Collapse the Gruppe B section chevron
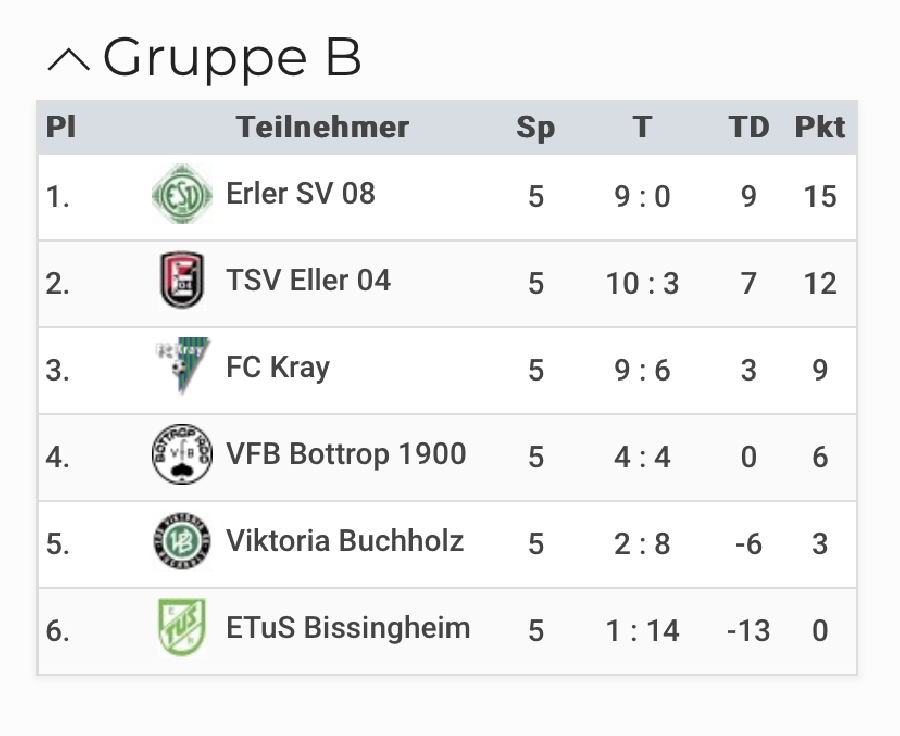Image resolution: width=900 pixels, height=736 pixels. point(68,59)
